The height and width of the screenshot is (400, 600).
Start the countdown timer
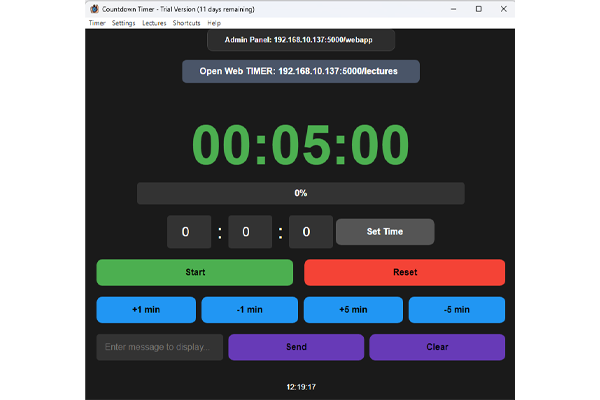195,273
